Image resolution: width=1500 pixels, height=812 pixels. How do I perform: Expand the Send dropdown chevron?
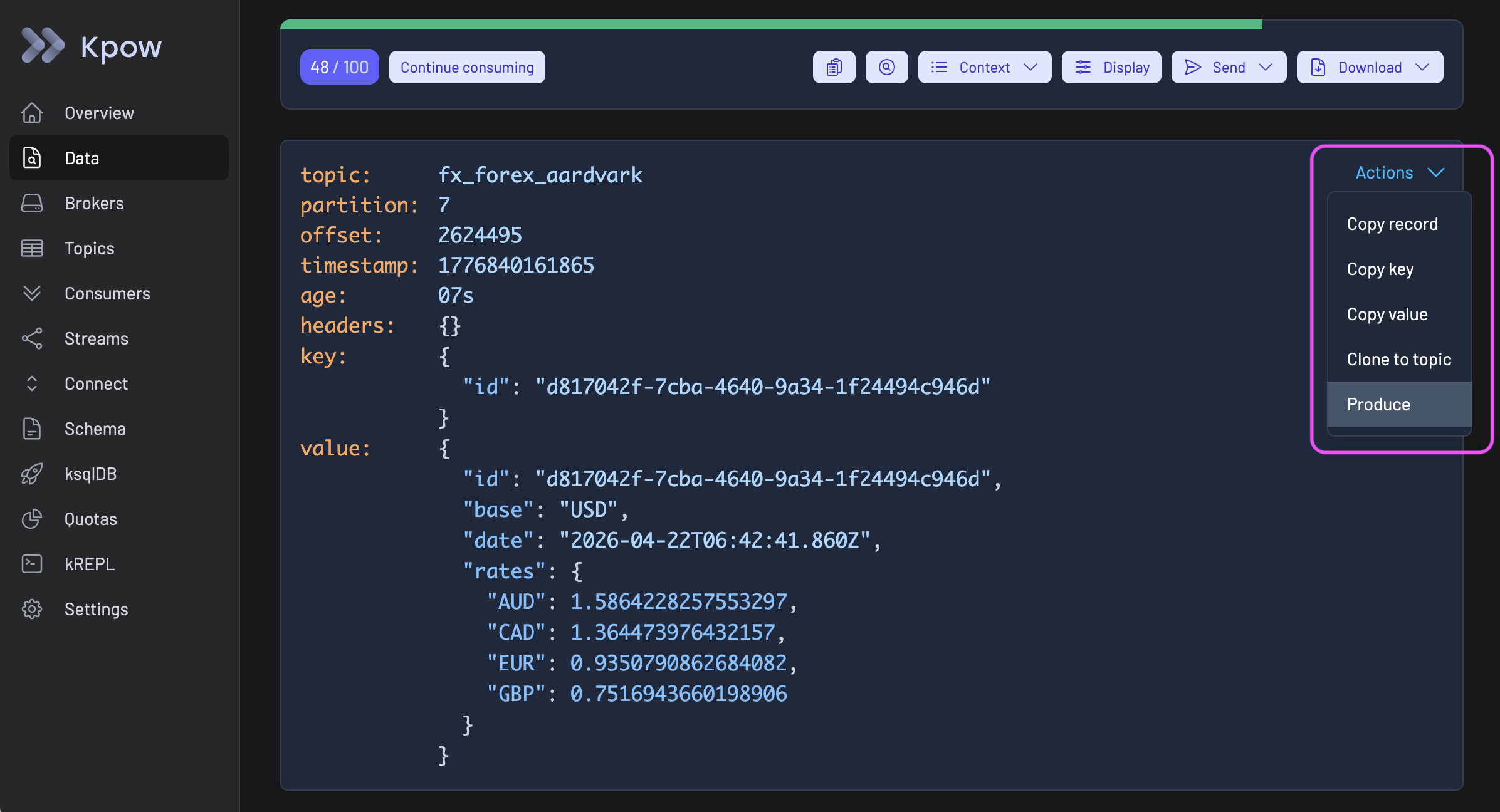[x=1266, y=67]
